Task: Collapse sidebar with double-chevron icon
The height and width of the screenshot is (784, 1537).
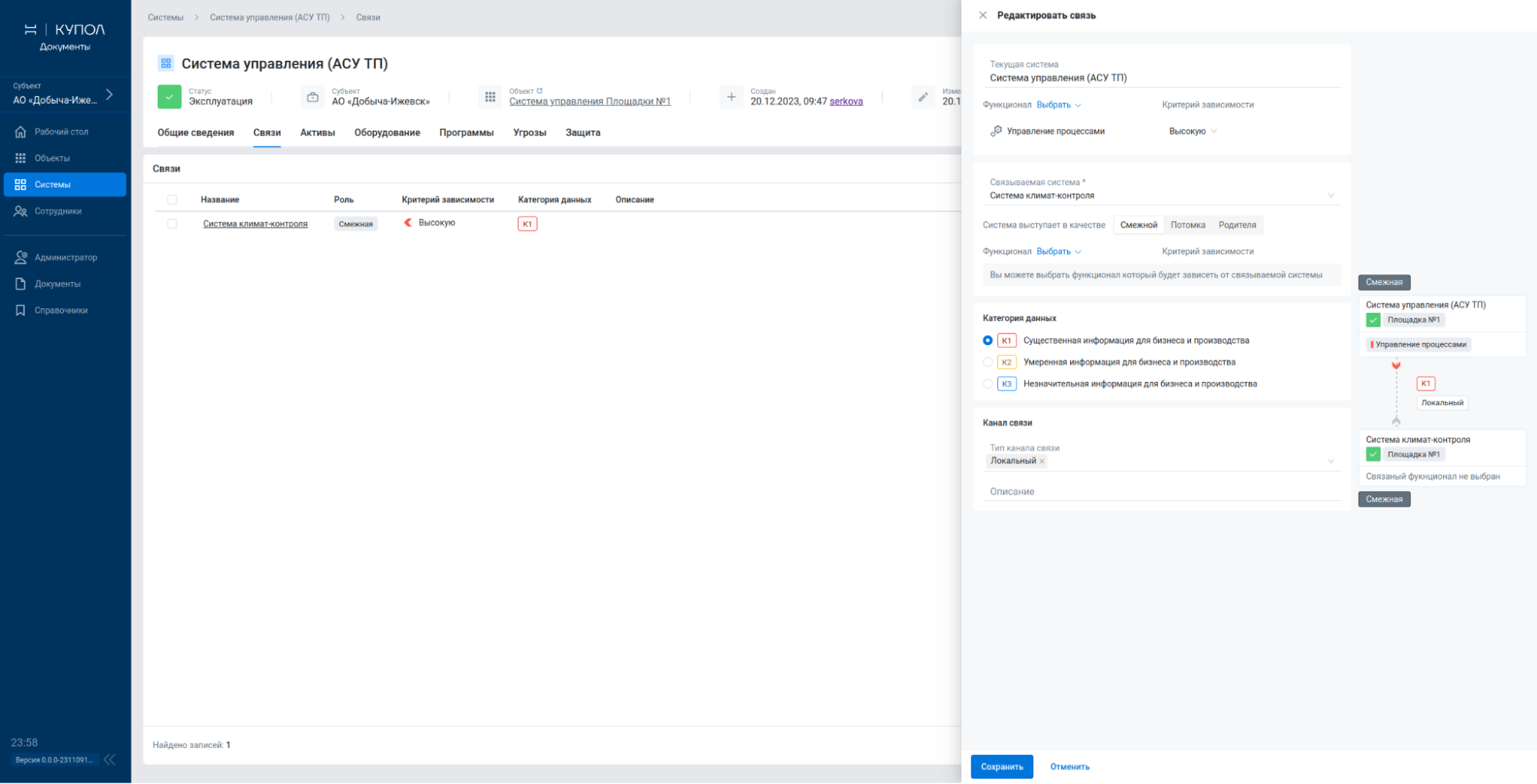Action: click(110, 759)
